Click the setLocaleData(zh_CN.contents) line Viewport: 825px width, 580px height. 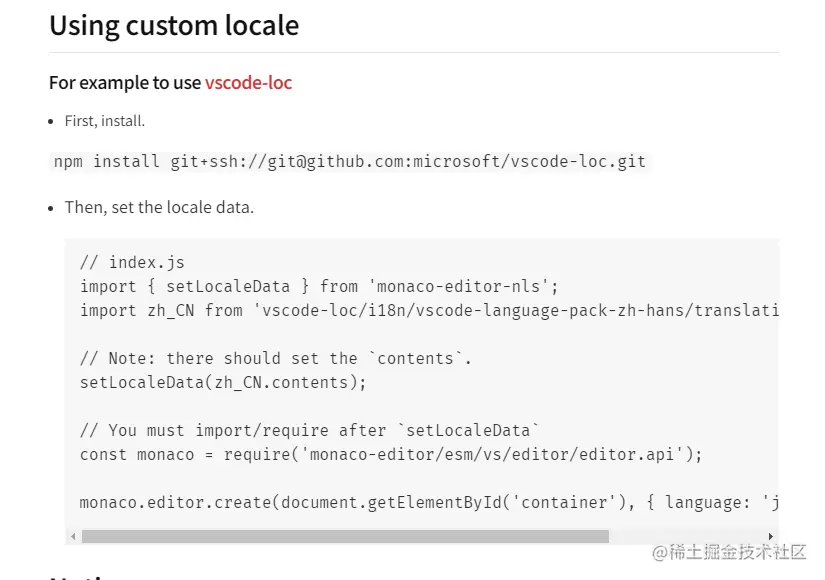tap(223, 382)
